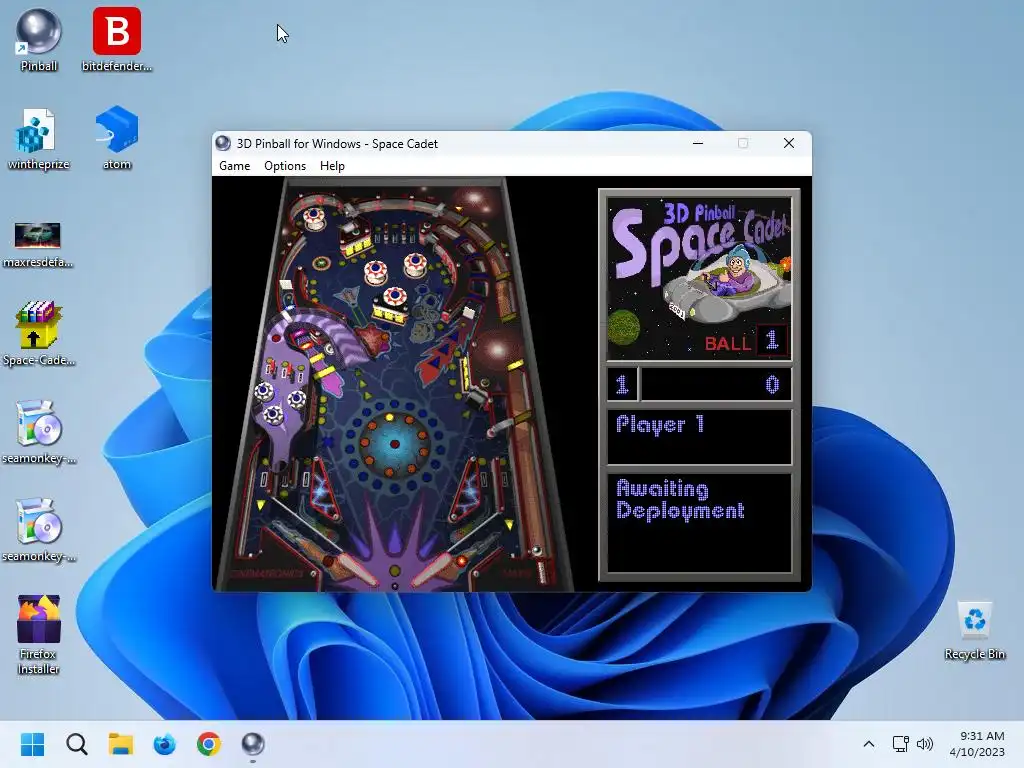
Task: Open taskbar Search
Action: (76, 744)
